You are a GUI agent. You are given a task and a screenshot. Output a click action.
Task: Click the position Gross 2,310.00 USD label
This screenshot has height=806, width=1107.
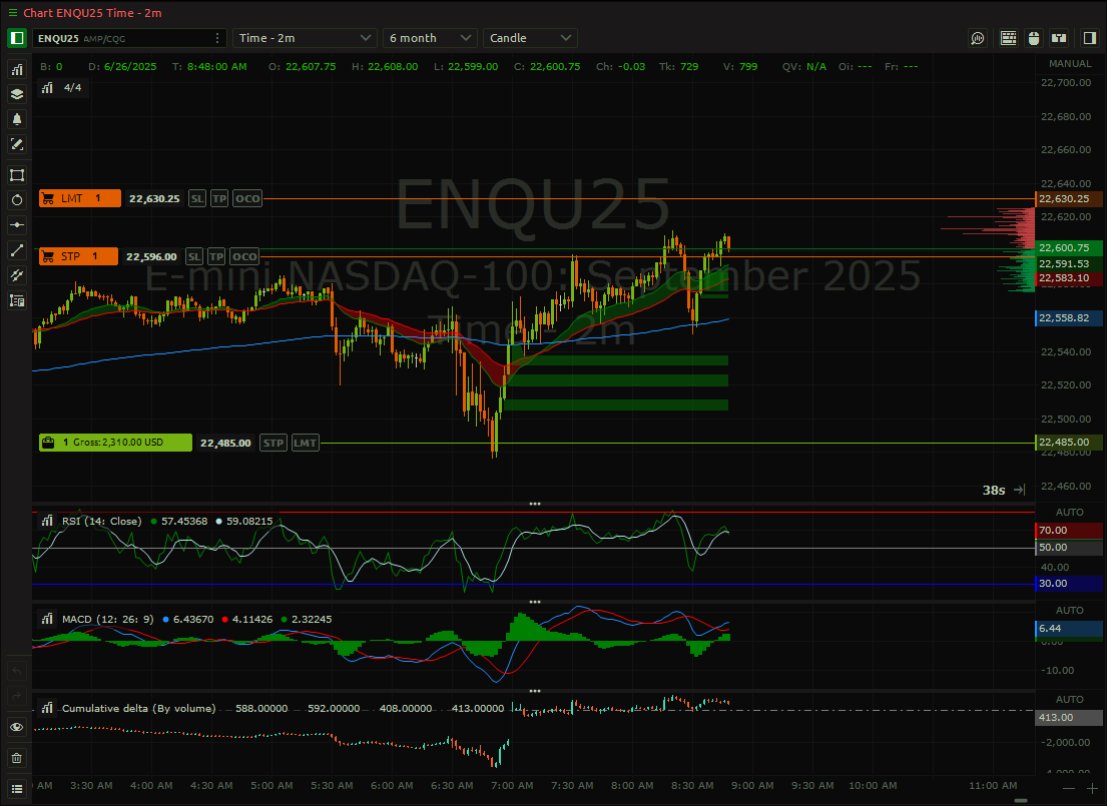click(115, 443)
